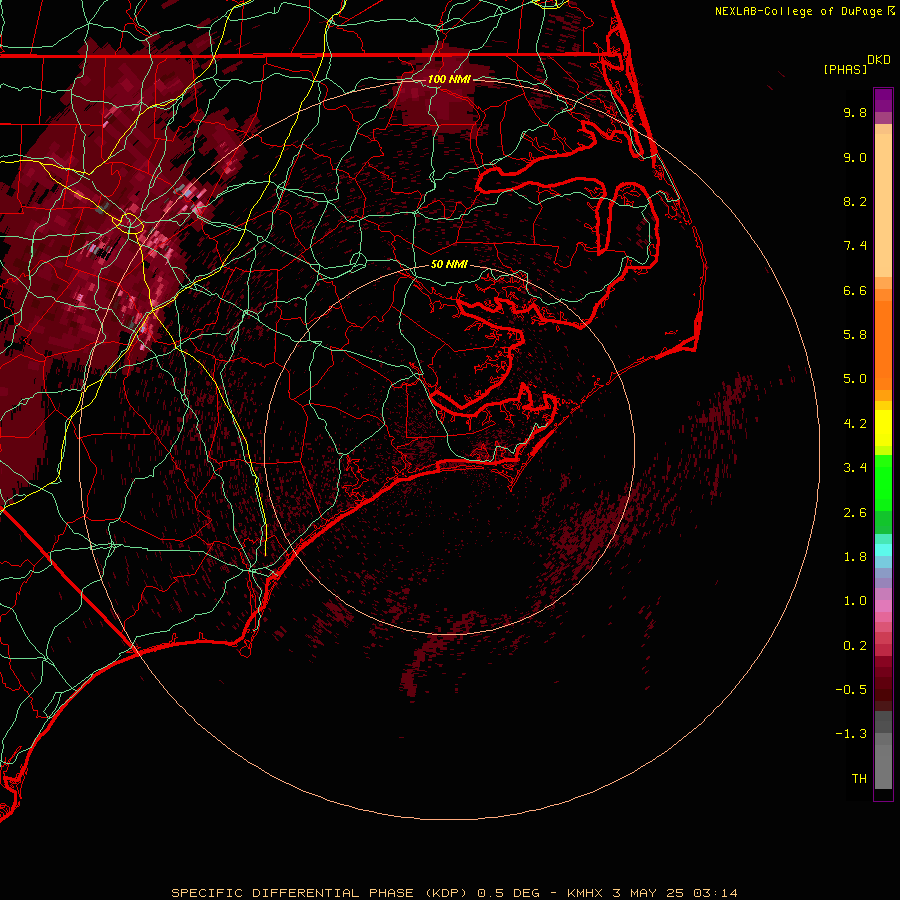The height and width of the screenshot is (900, 900).
Task: Click the 3 MAY 25 date in caption
Action: coord(648,893)
